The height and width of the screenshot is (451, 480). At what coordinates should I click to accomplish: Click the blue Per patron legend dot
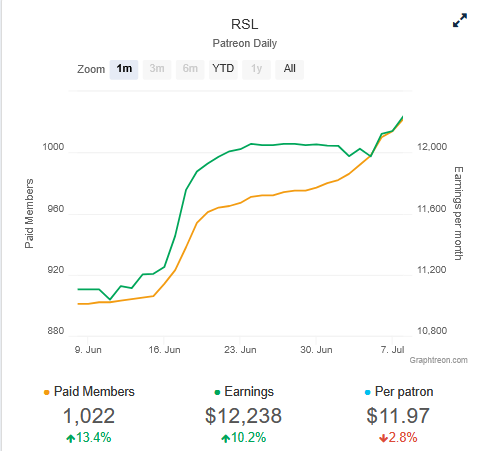tap(368, 393)
